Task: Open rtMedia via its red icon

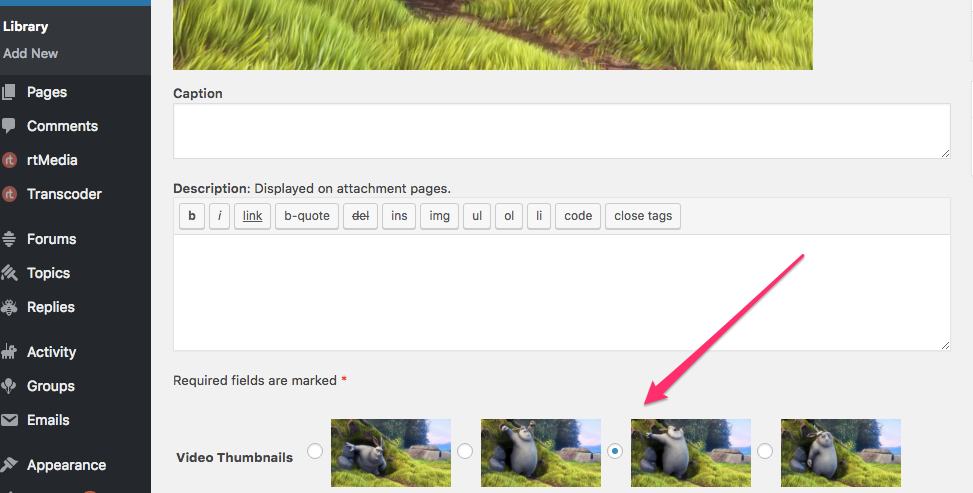Action: click(x=10, y=160)
